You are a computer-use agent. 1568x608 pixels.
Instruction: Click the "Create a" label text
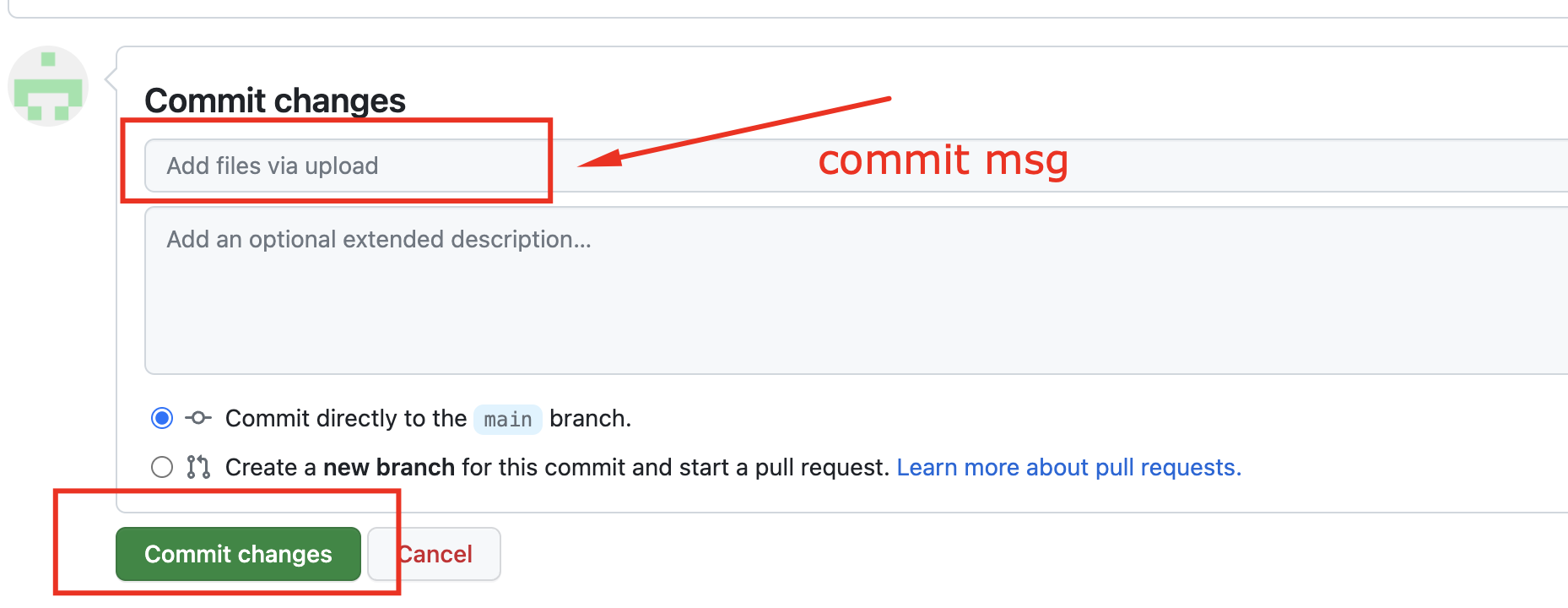(270, 468)
